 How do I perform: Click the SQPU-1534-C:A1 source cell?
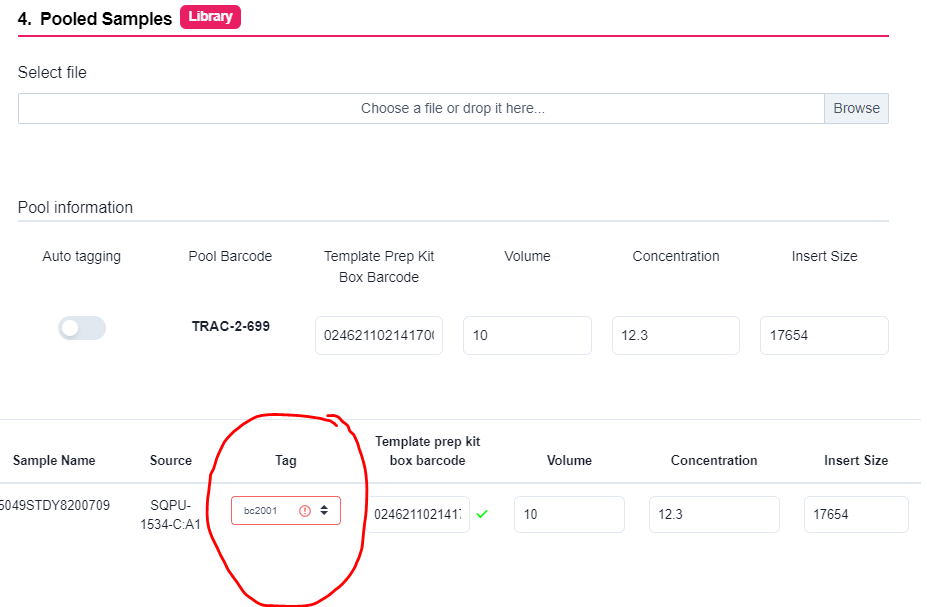point(171,515)
